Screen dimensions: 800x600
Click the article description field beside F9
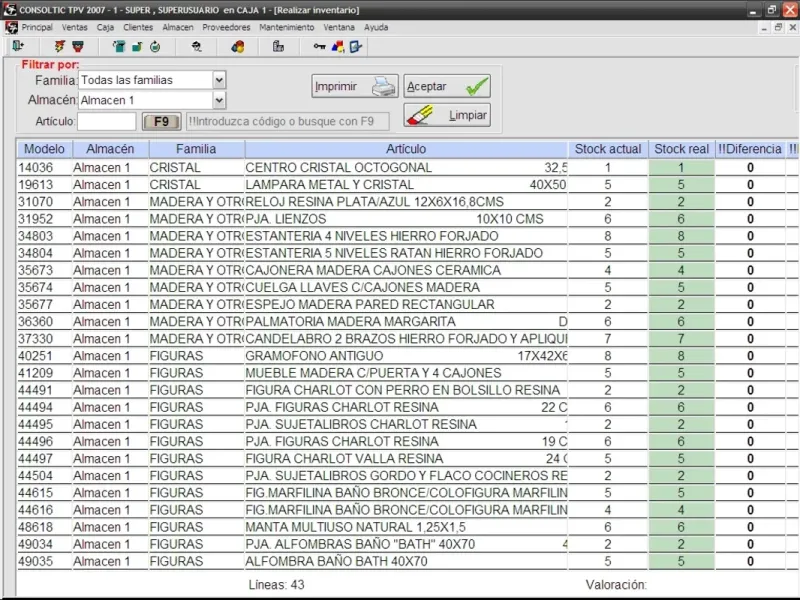coord(287,121)
